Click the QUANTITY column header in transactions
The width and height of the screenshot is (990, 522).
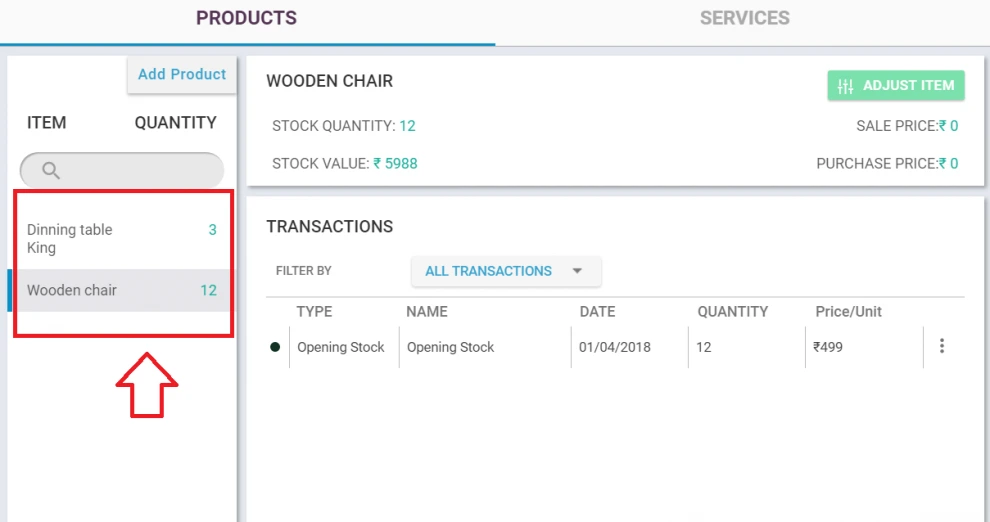[x=732, y=311]
